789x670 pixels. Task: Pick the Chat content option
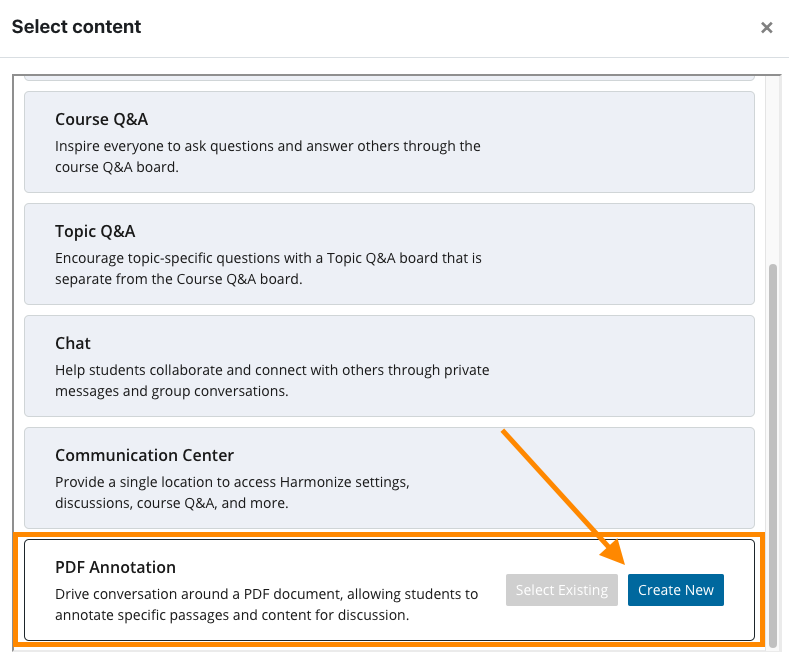(389, 366)
